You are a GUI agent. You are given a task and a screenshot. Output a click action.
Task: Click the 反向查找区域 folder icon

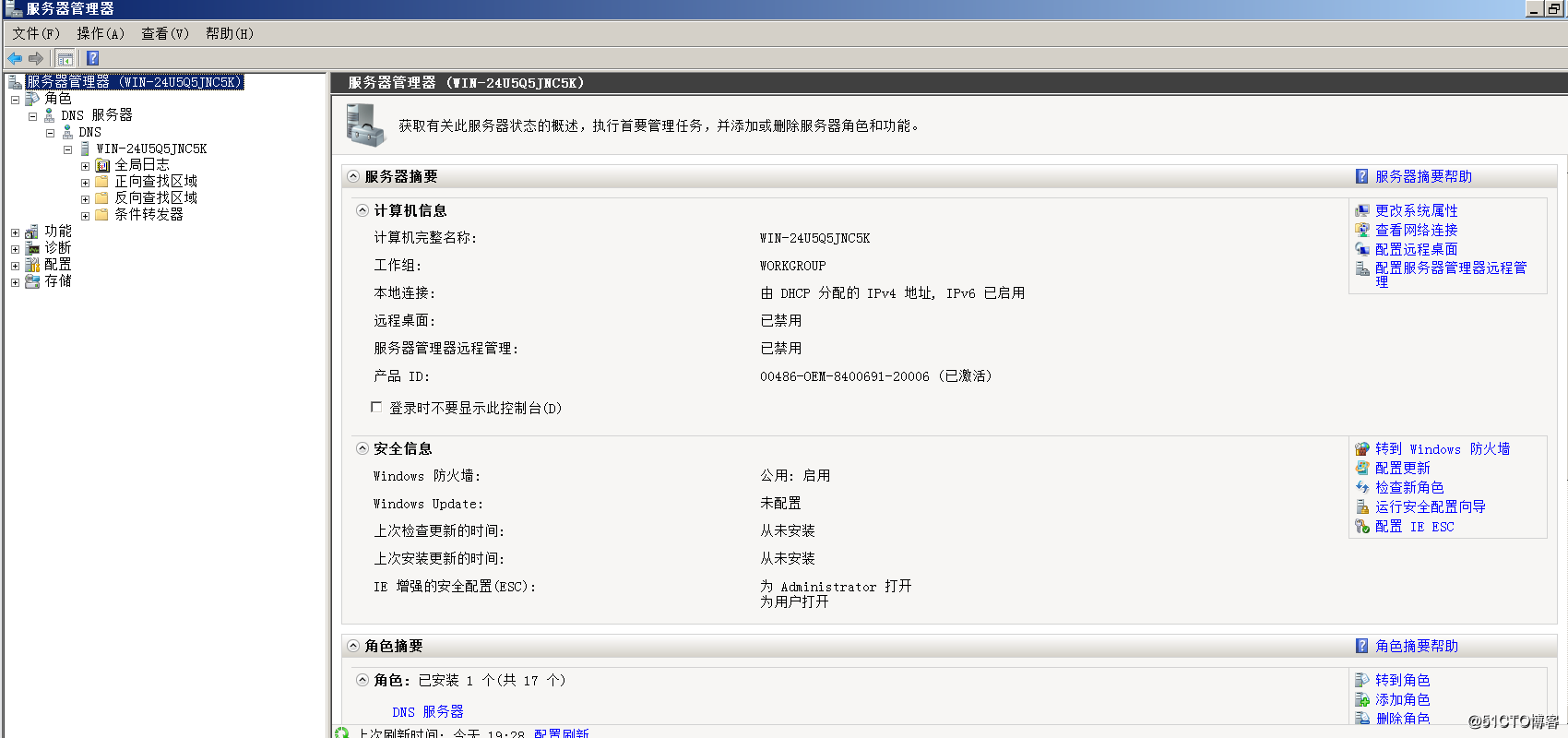coord(102,198)
